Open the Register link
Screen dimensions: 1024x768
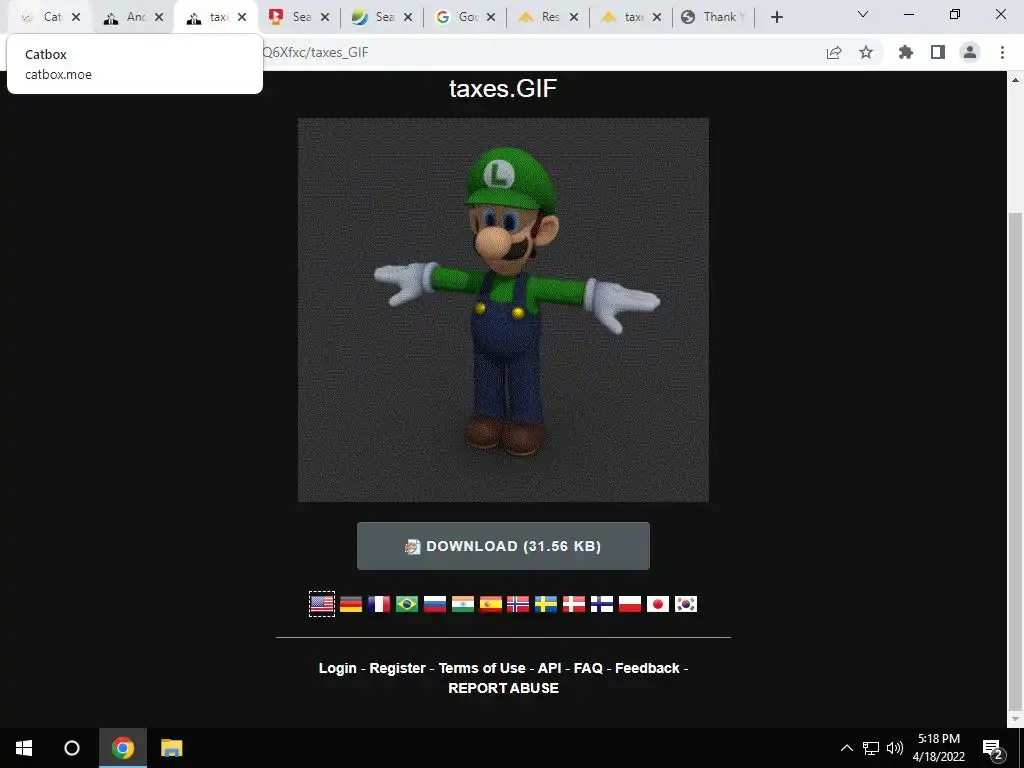click(x=398, y=668)
